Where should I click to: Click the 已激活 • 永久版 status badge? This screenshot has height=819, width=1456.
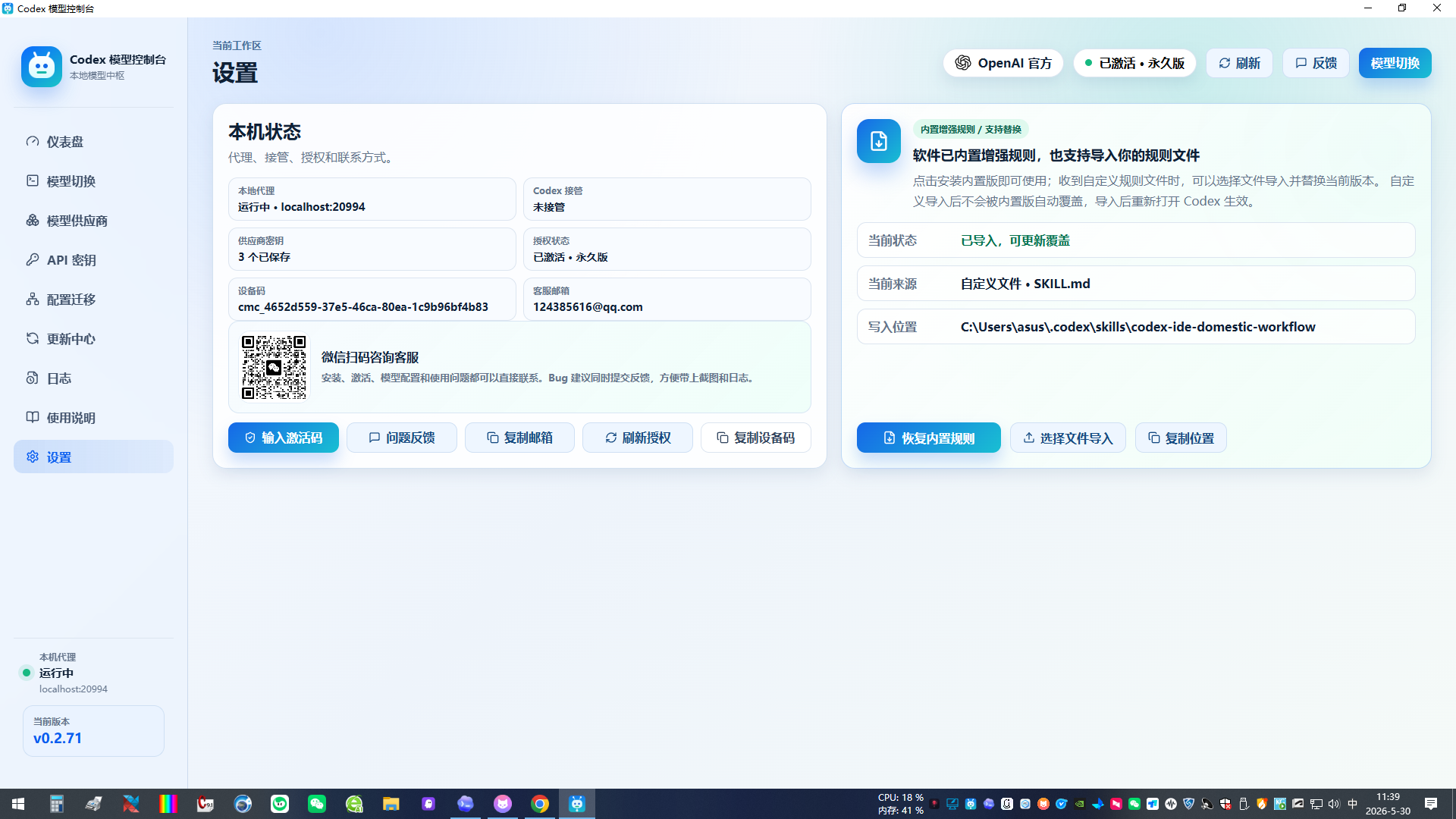coord(1134,63)
